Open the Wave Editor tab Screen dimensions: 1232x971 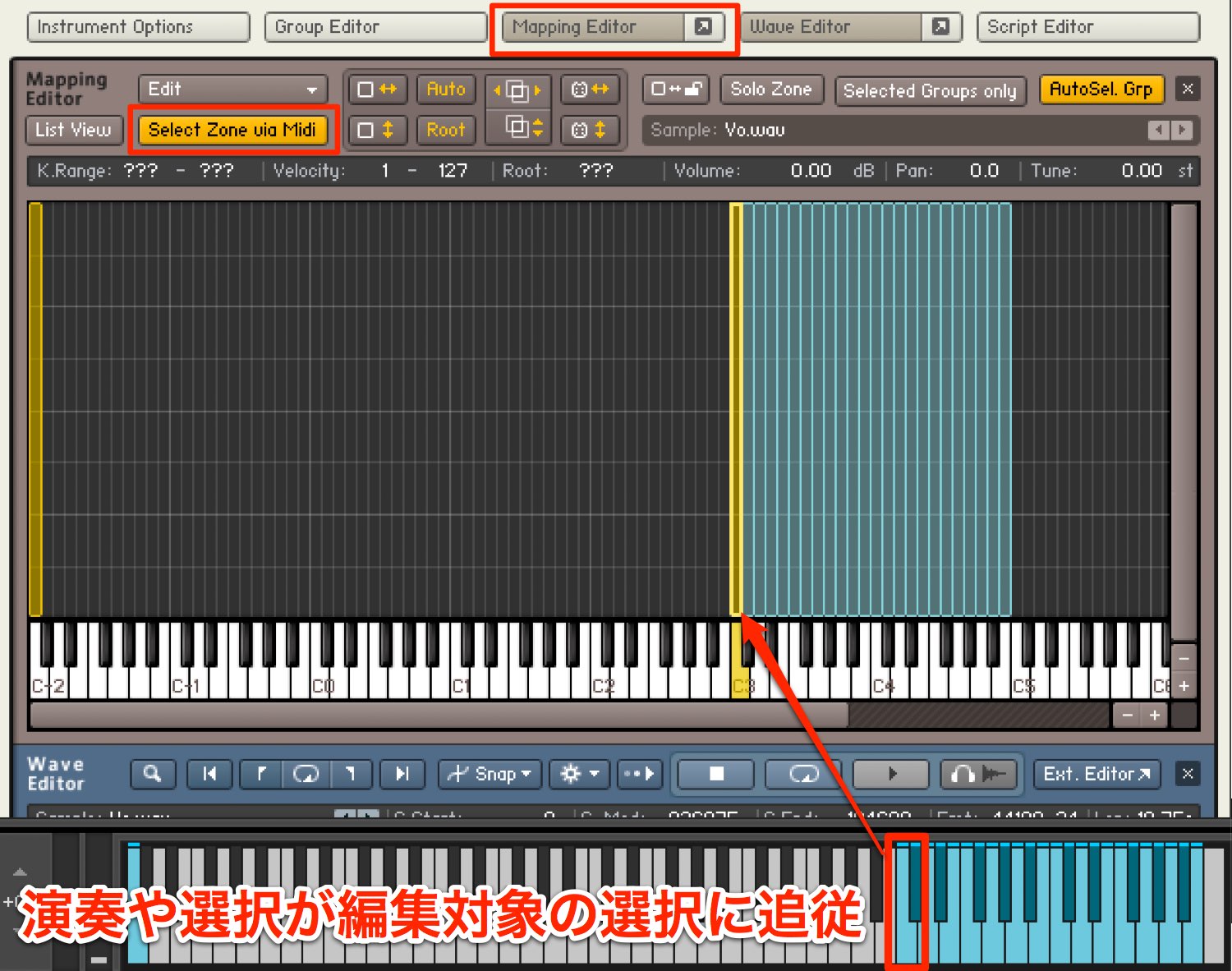tap(831, 27)
